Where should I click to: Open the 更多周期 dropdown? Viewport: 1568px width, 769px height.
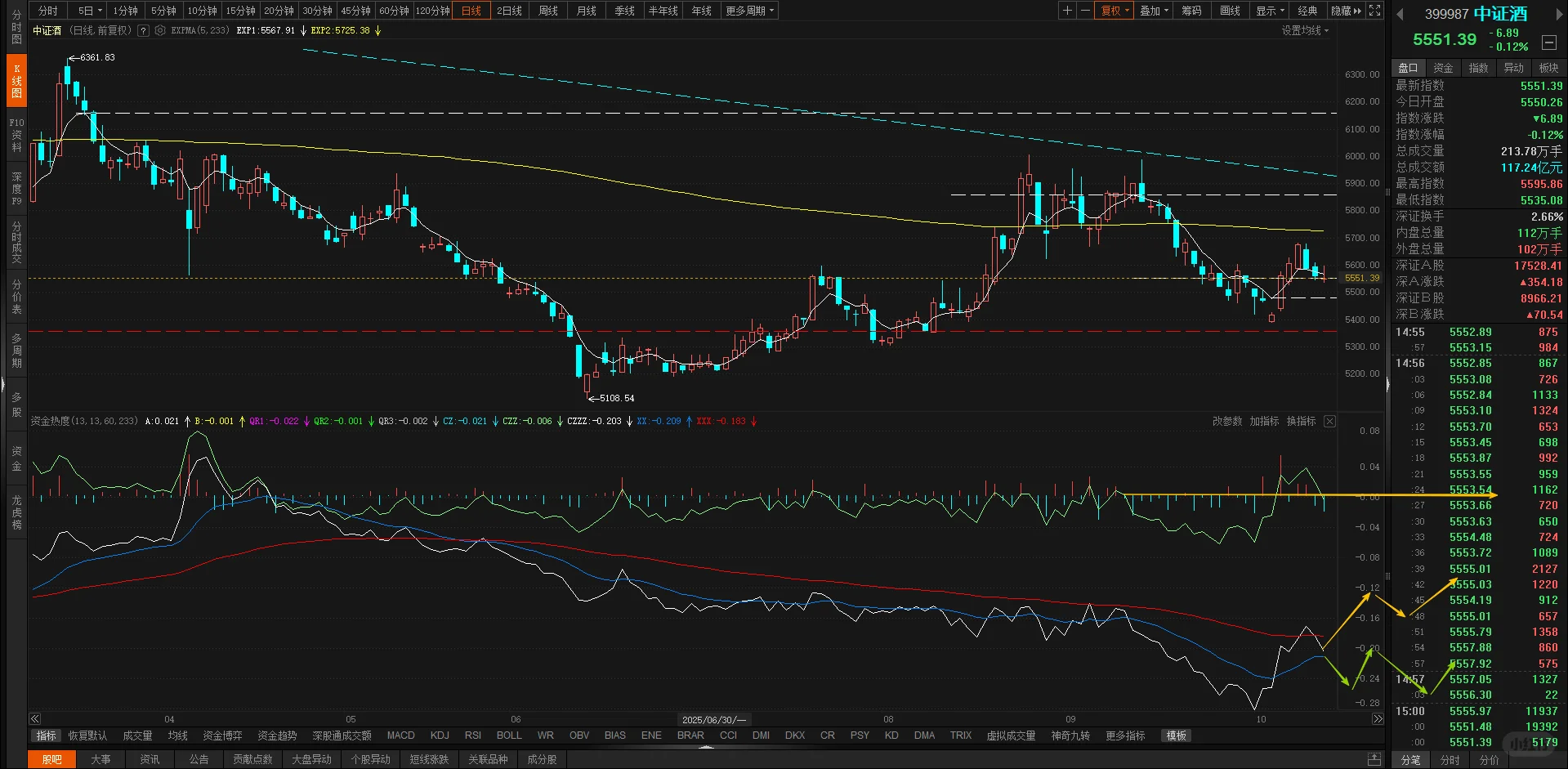click(749, 11)
